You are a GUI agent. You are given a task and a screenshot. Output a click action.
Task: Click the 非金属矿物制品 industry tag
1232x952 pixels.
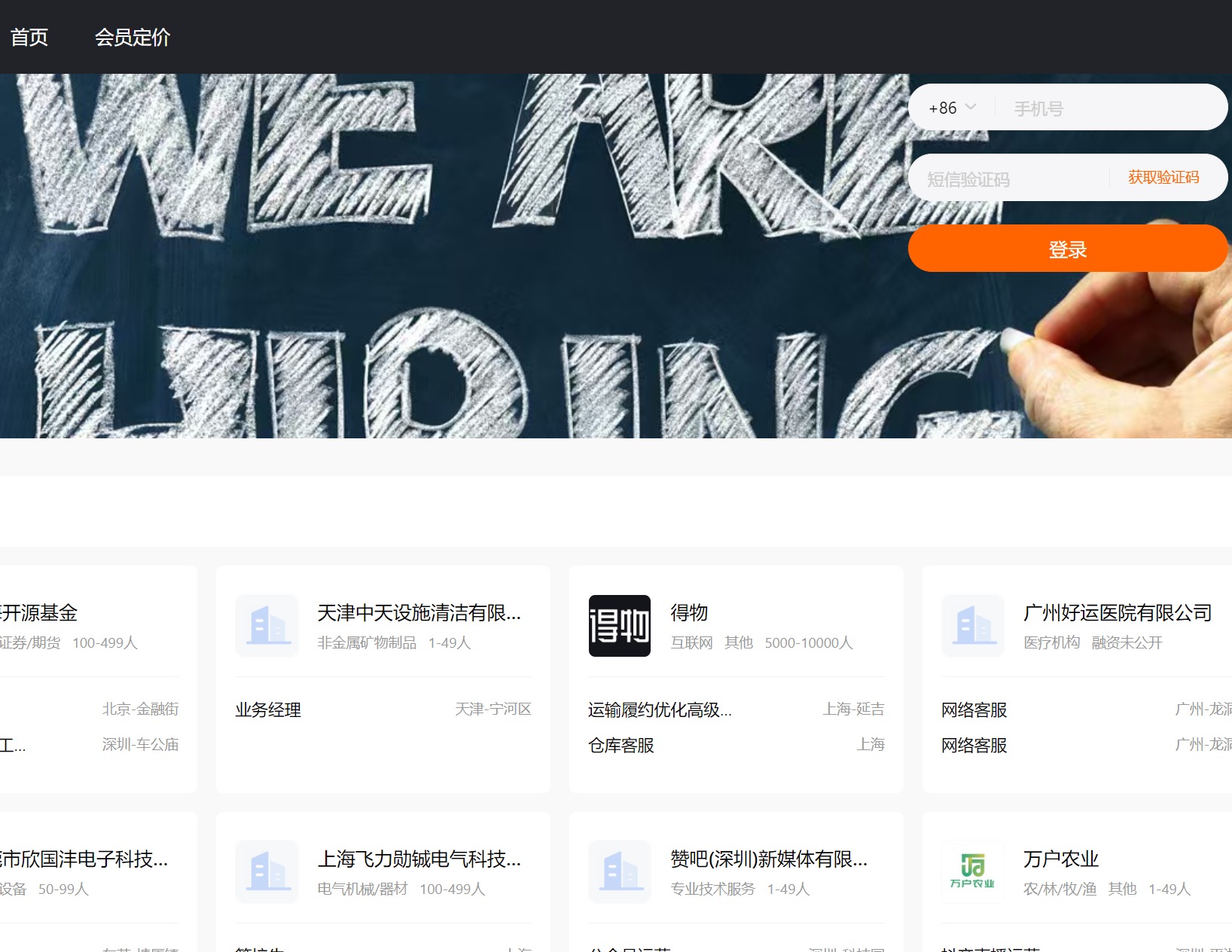tap(367, 642)
